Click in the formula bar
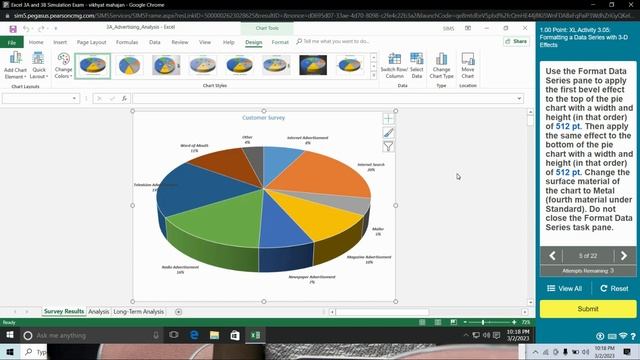640x360 pixels. (324, 98)
